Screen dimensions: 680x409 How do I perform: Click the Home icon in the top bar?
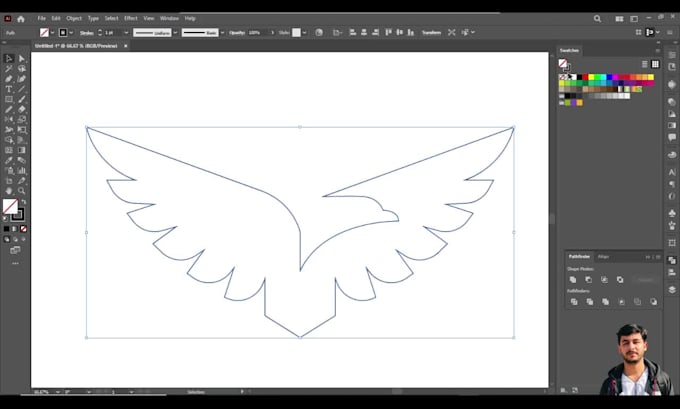tap(21, 18)
